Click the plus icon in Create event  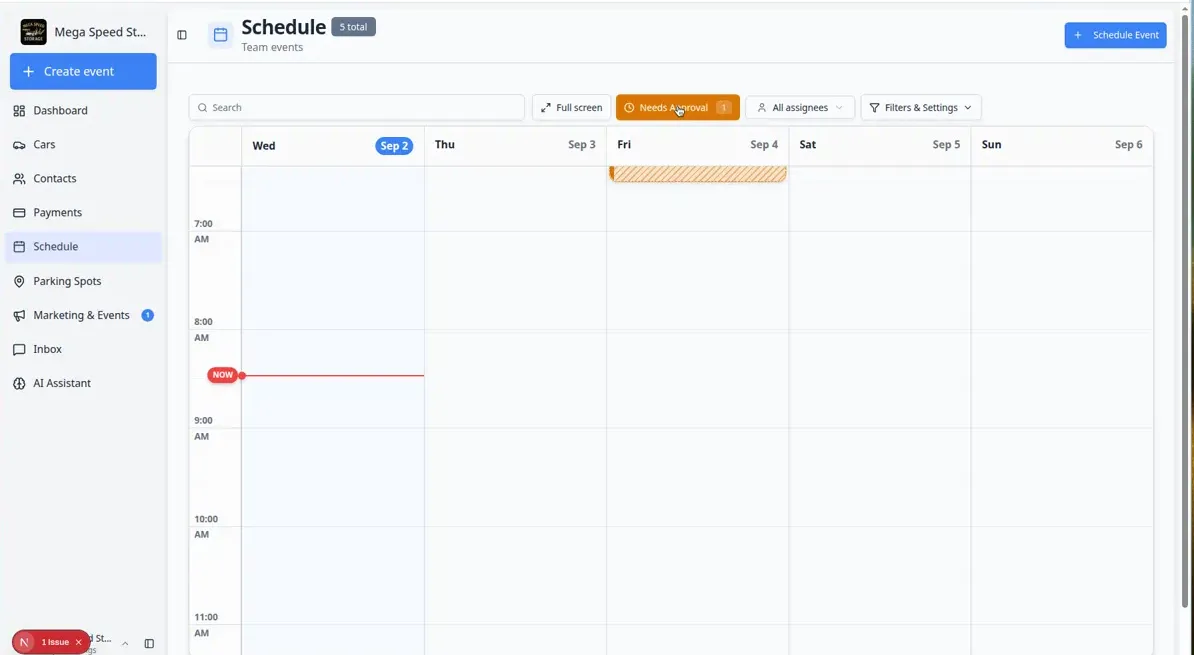(28, 72)
